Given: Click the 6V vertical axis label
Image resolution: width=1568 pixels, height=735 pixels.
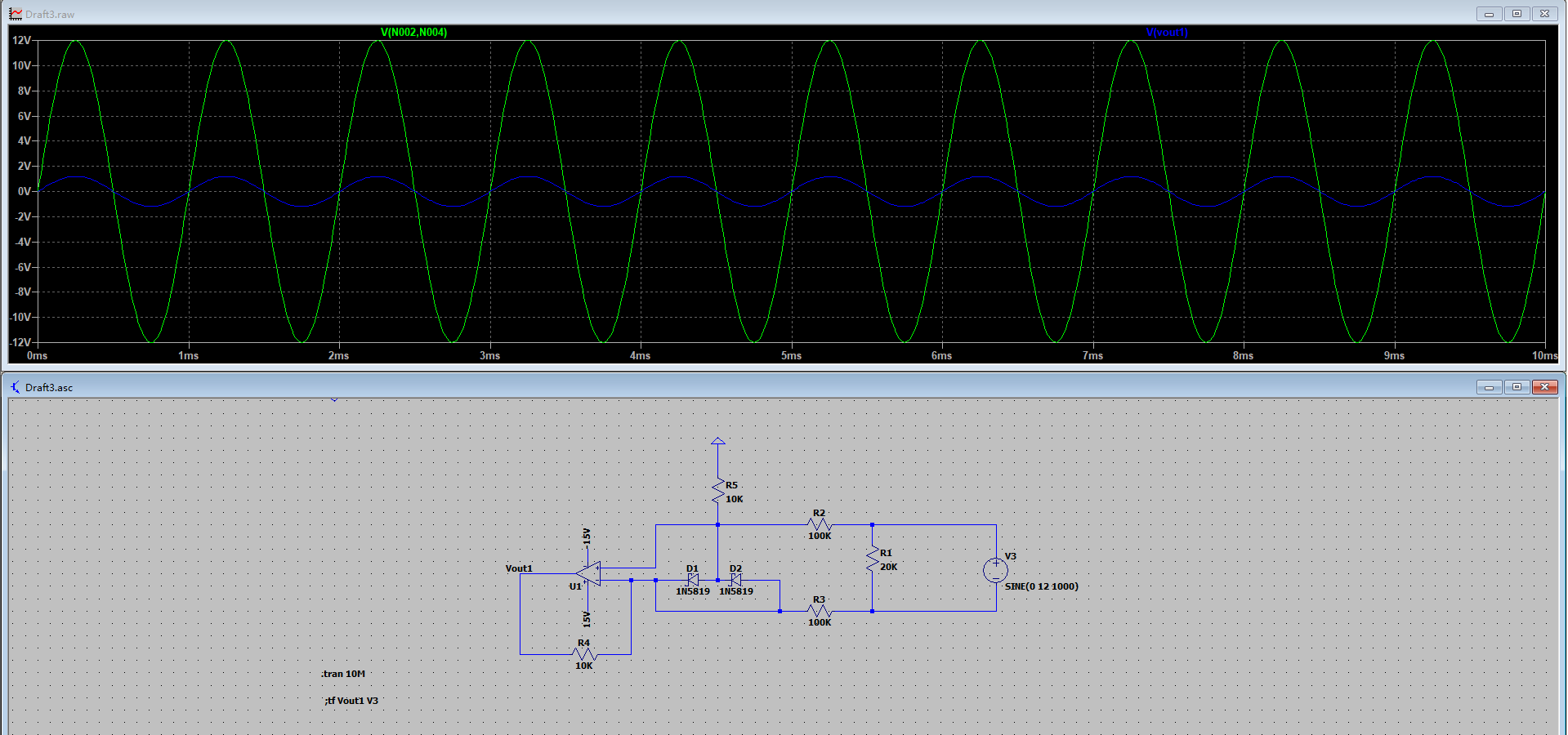Looking at the screenshot, I should click(25, 117).
